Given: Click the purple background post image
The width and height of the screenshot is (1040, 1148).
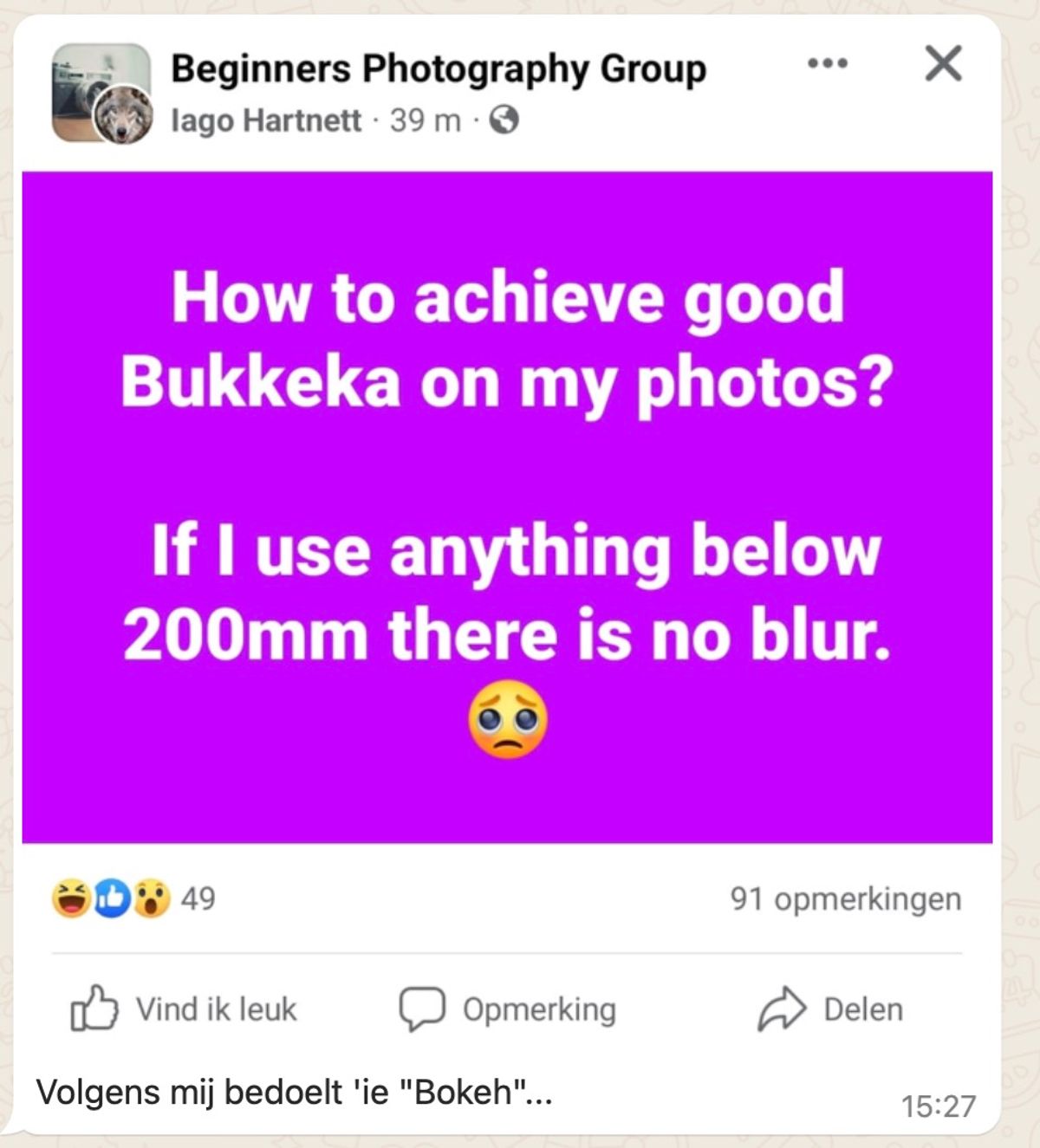Looking at the screenshot, I should coord(507,507).
